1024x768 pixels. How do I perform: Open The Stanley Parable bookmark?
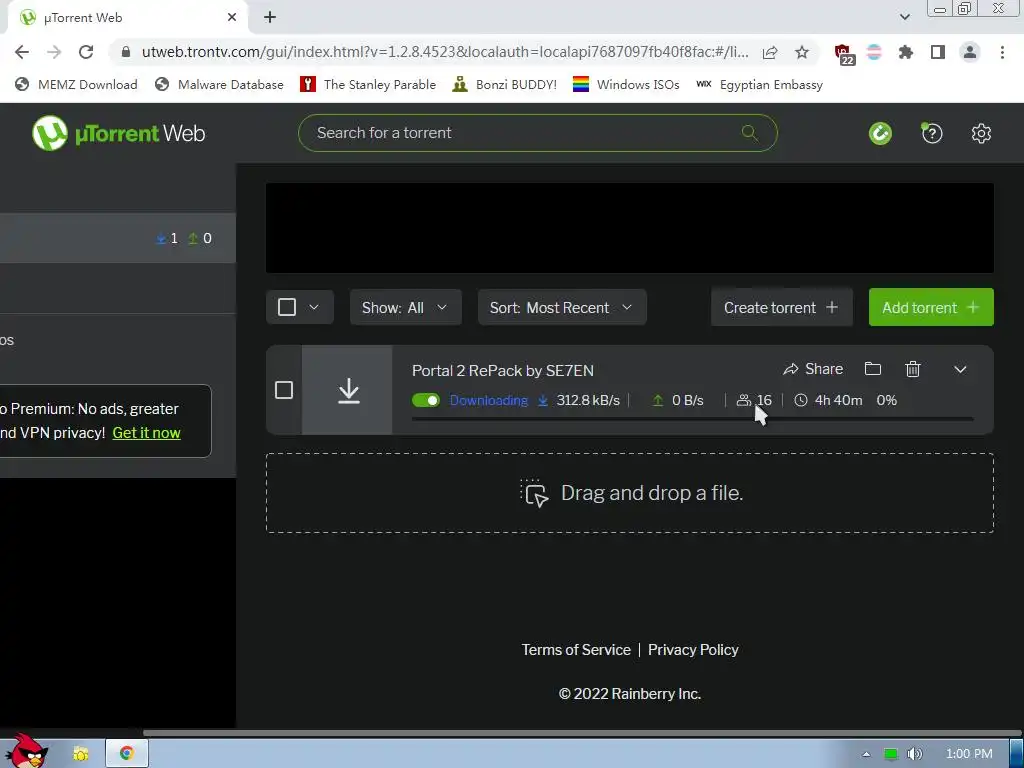(368, 84)
